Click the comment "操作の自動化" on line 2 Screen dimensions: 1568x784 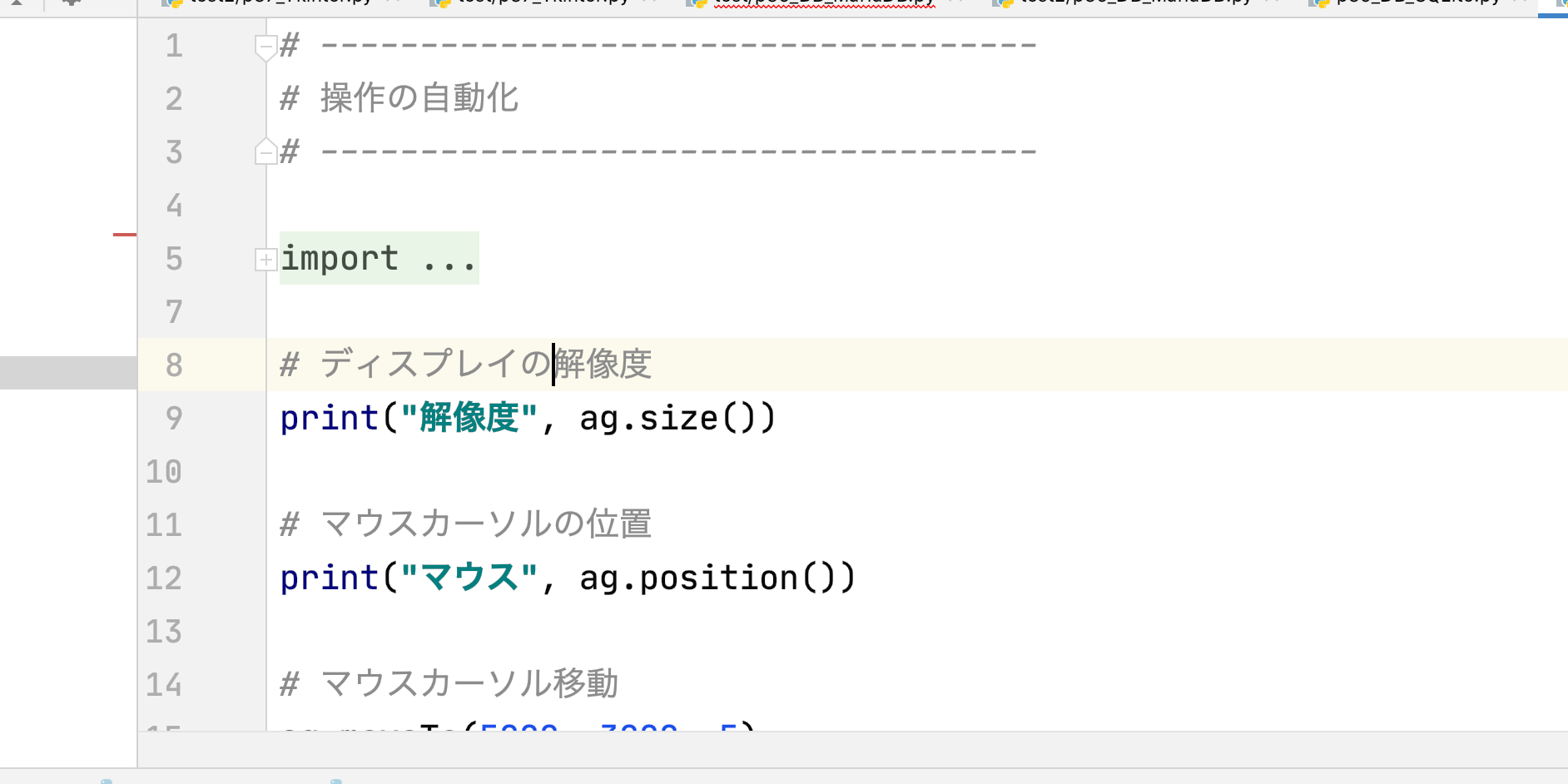coord(419,98)
